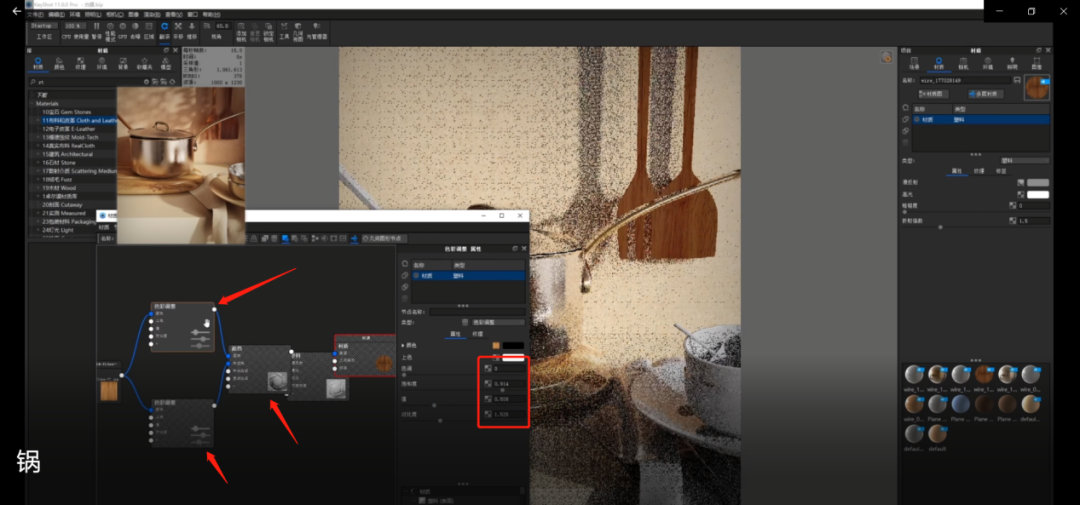1080x505 pixels.
Task: Toggle the texture icon beside Roughness value
Action: click(1012, 205)
